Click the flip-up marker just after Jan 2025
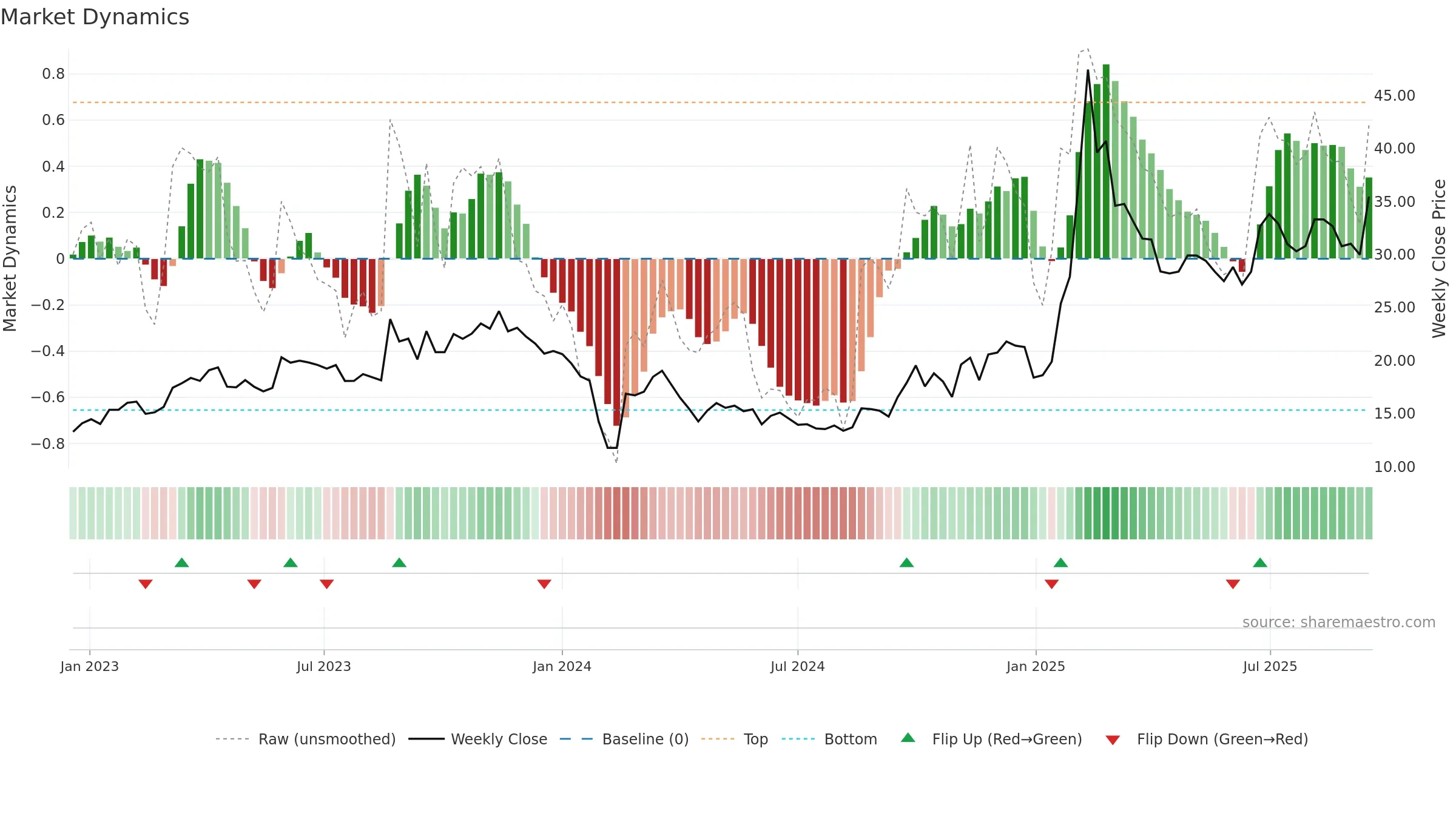Viewport: 1456px width, 819px height. point(1060,562)
